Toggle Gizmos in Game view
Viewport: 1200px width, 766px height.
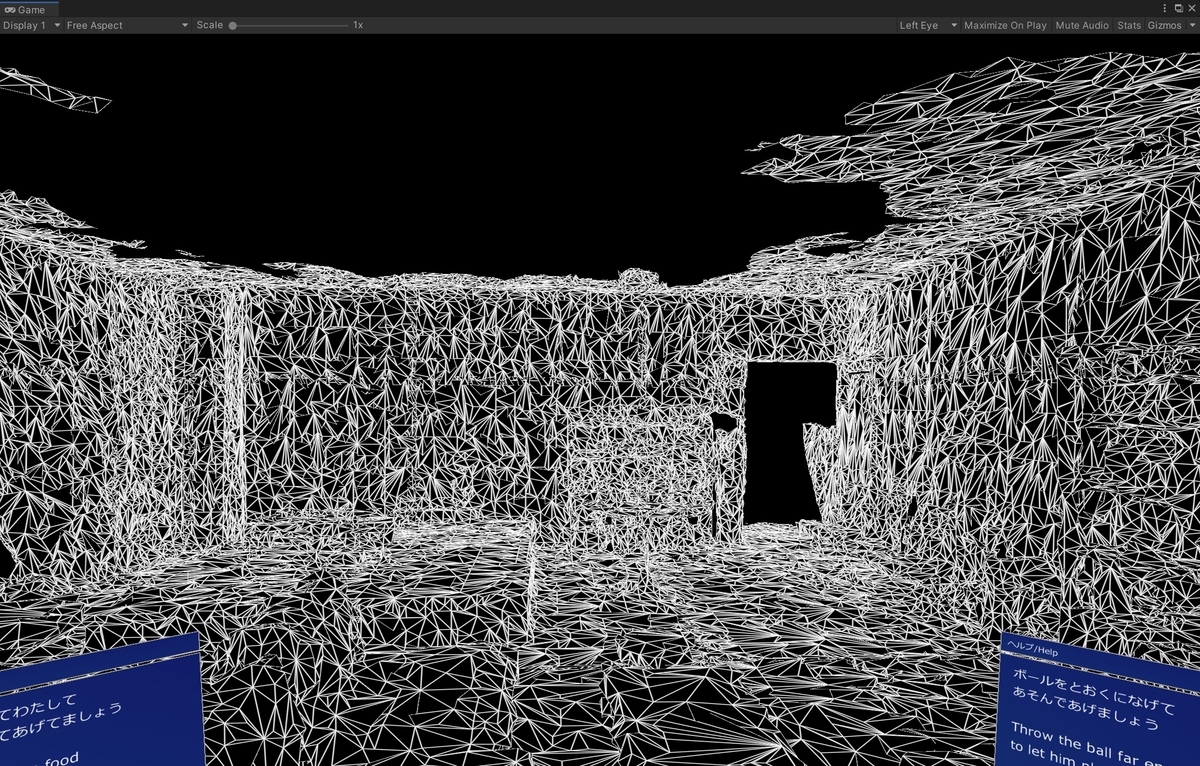point(1164,25)
